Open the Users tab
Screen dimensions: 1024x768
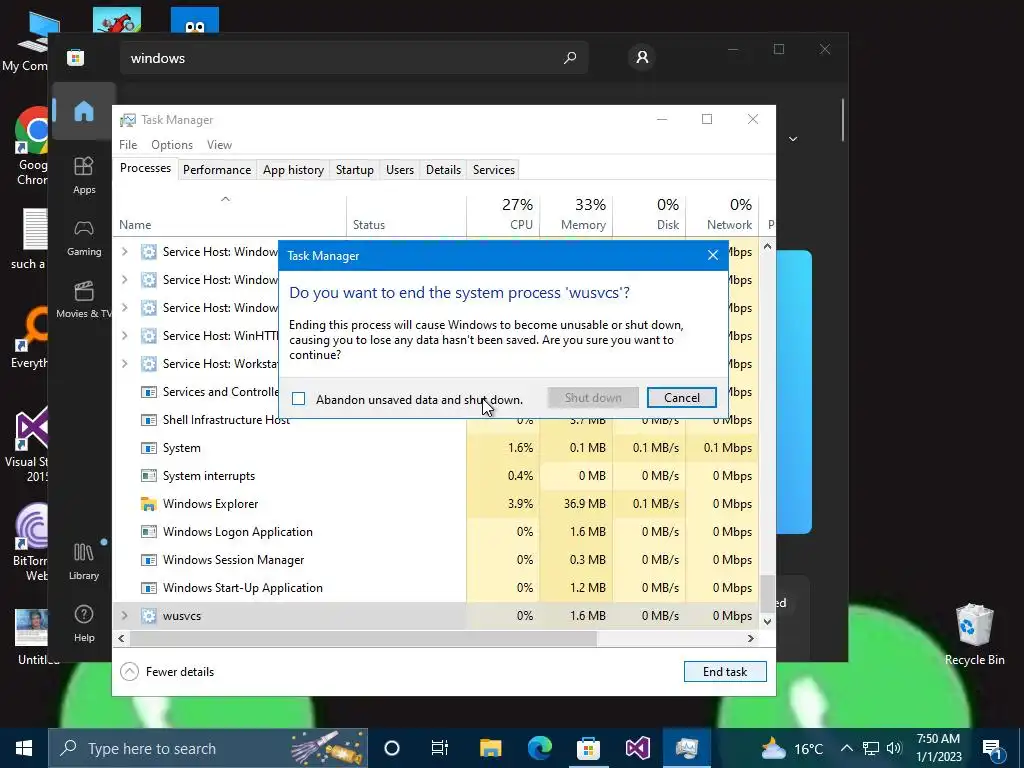coord(400,170)
